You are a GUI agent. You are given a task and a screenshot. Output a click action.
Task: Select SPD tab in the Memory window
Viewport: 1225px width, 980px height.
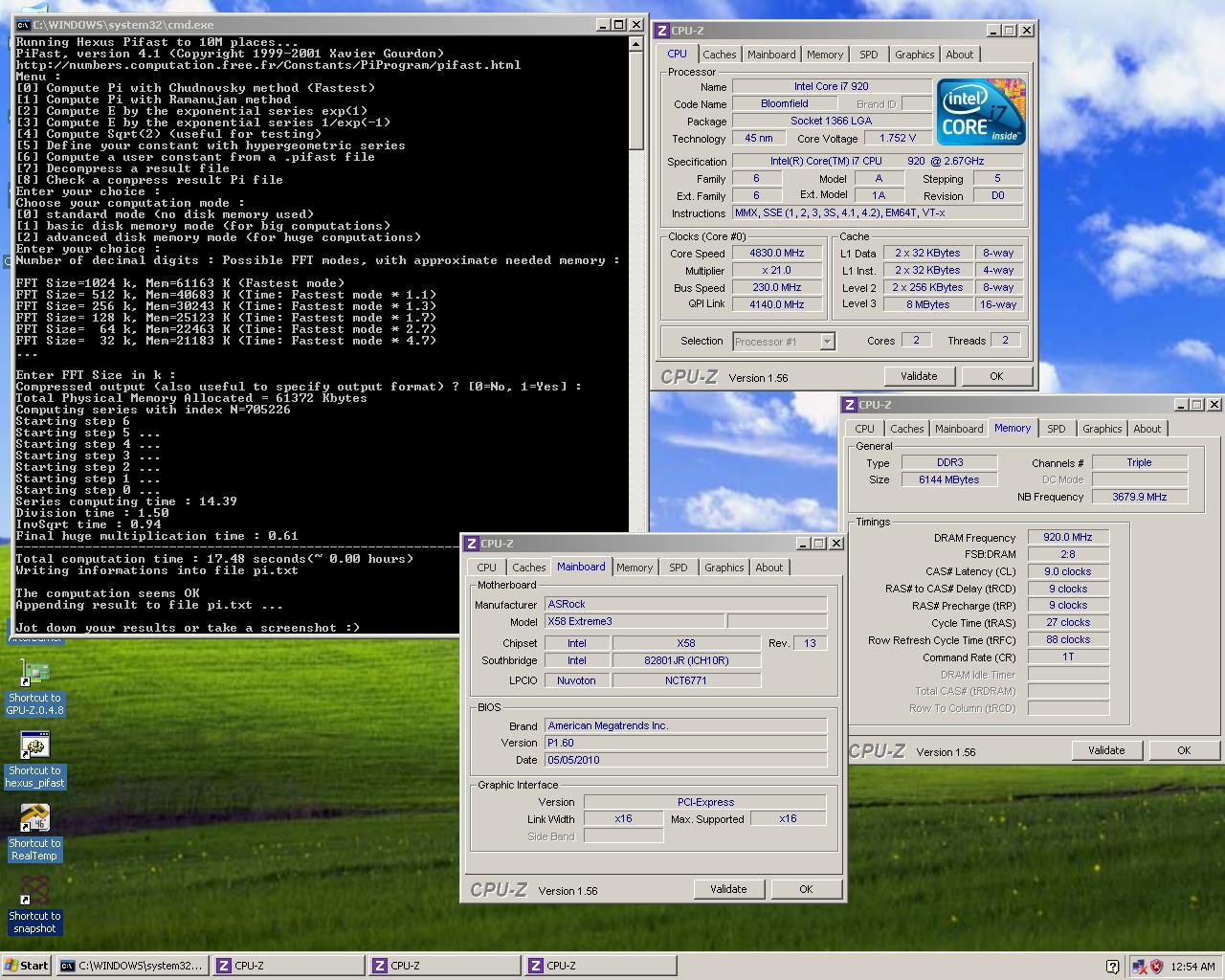1057,429
